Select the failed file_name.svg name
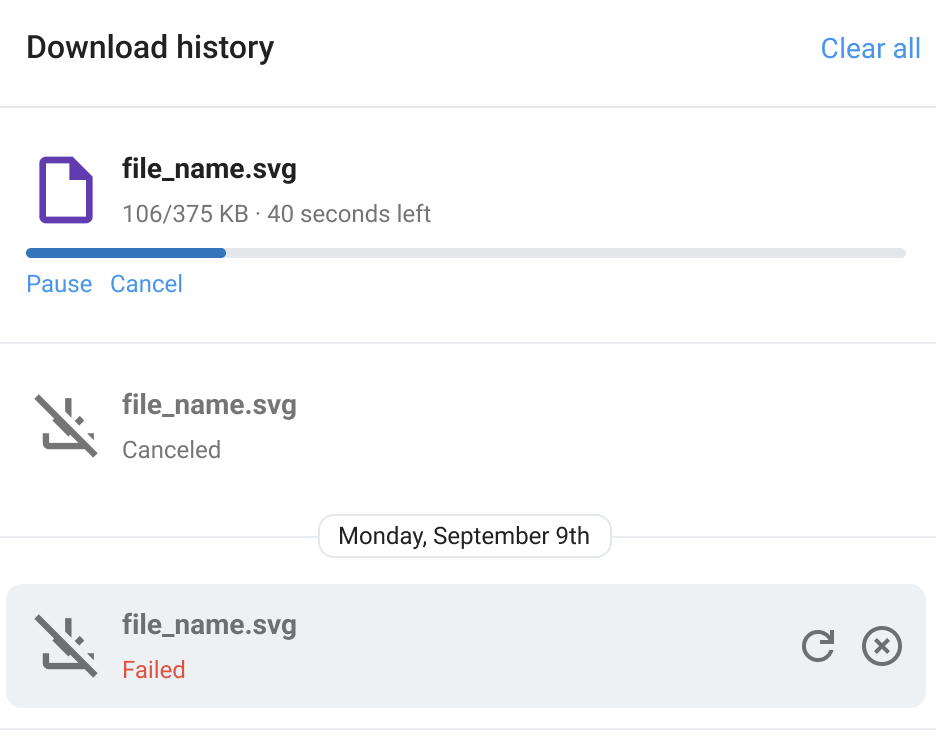 (x=210, y=625)
